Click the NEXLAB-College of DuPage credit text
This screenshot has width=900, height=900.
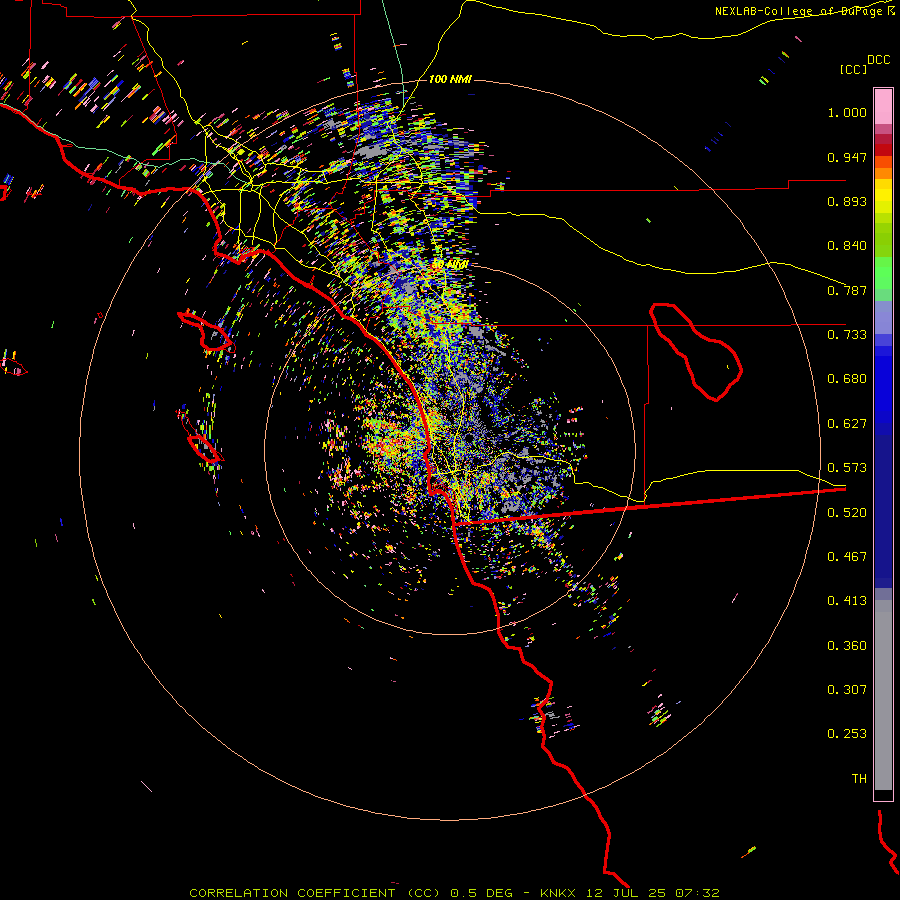tap(800, 11)
